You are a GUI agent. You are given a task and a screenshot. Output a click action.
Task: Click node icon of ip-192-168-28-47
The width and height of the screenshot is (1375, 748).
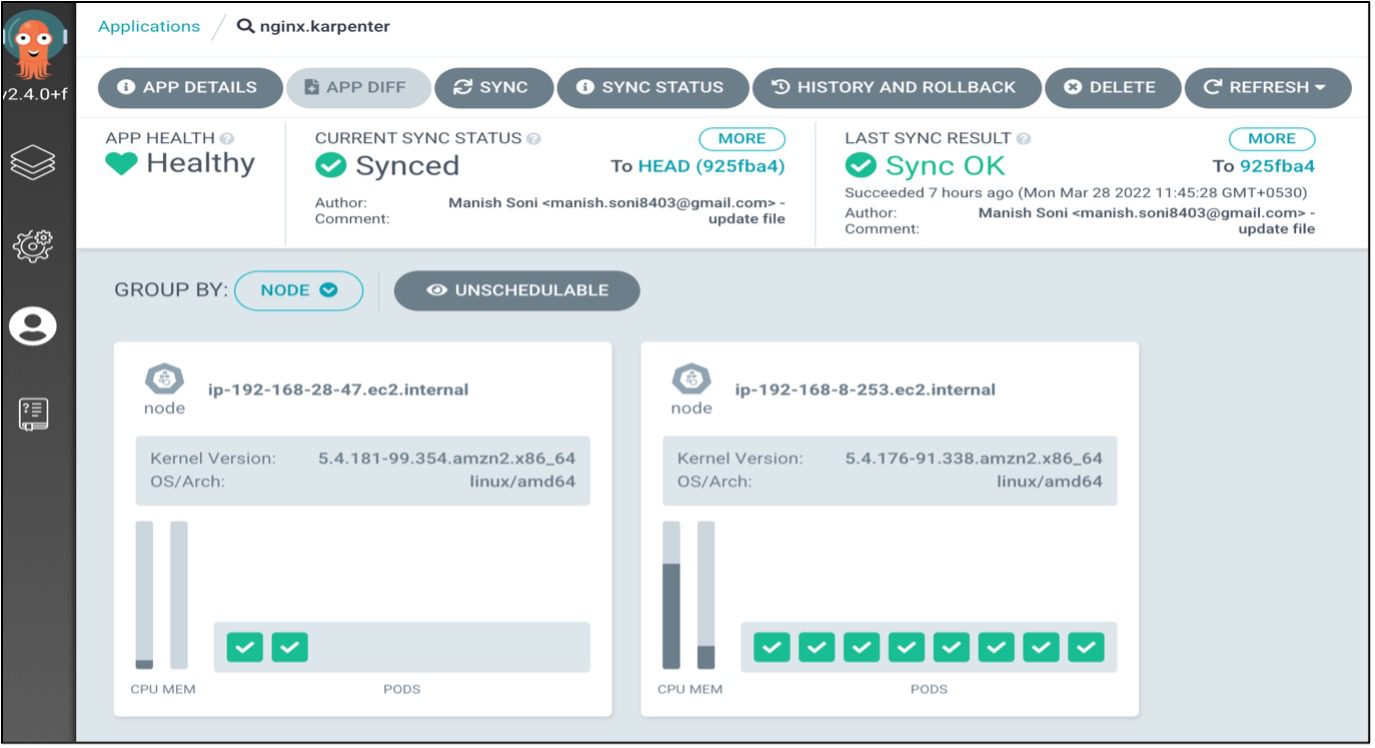(x=164, y=379)
